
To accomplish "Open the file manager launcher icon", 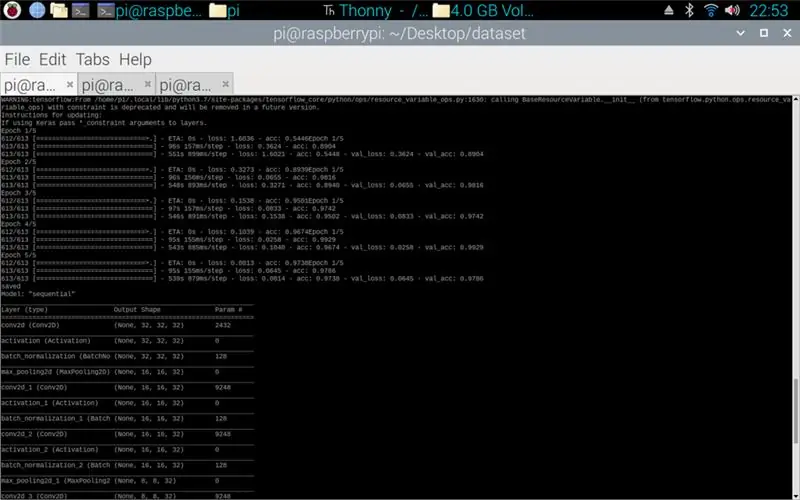I will click(x=59, y=10).
